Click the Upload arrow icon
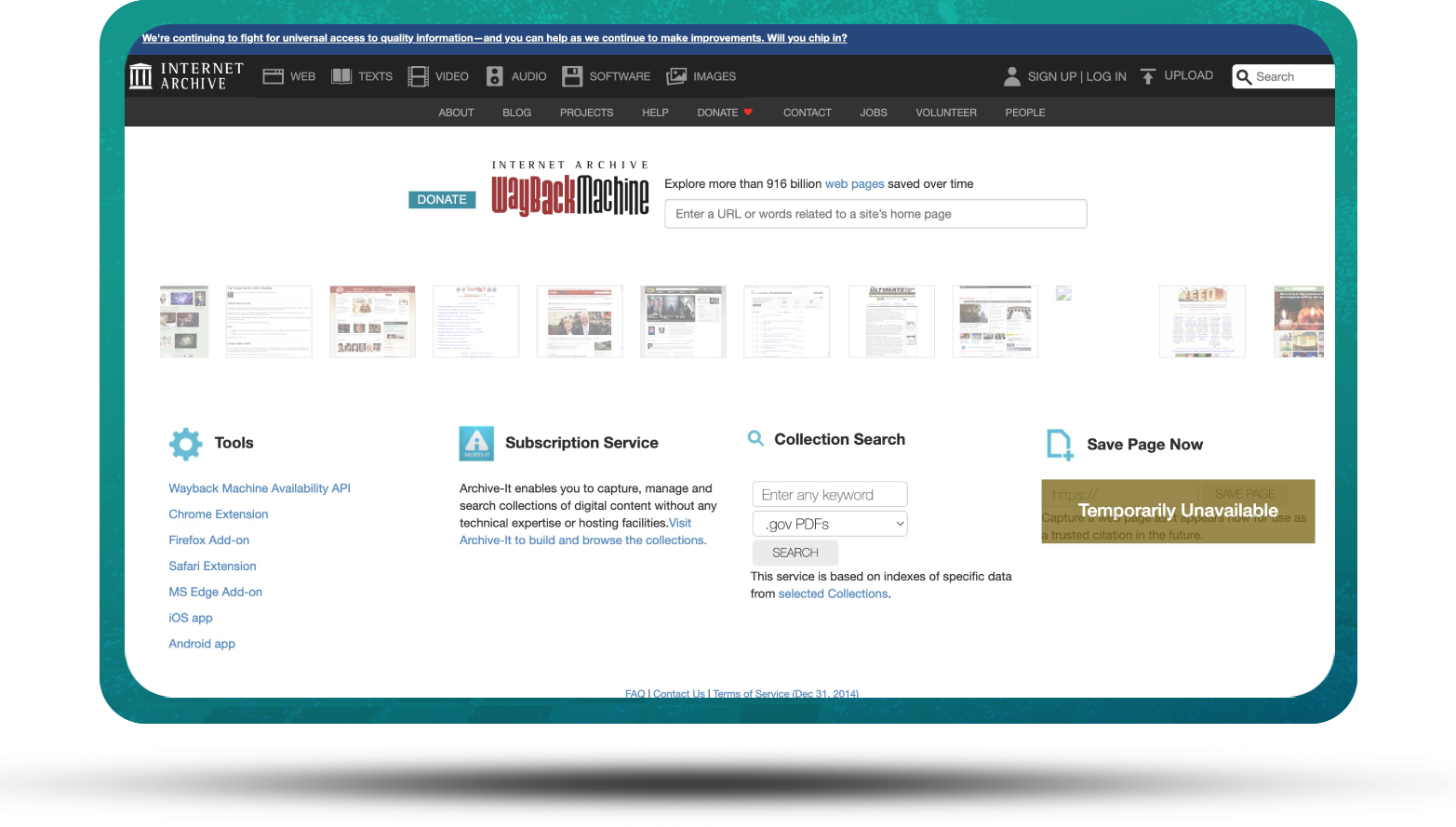1456x827 pixels. pos(1148,76)
